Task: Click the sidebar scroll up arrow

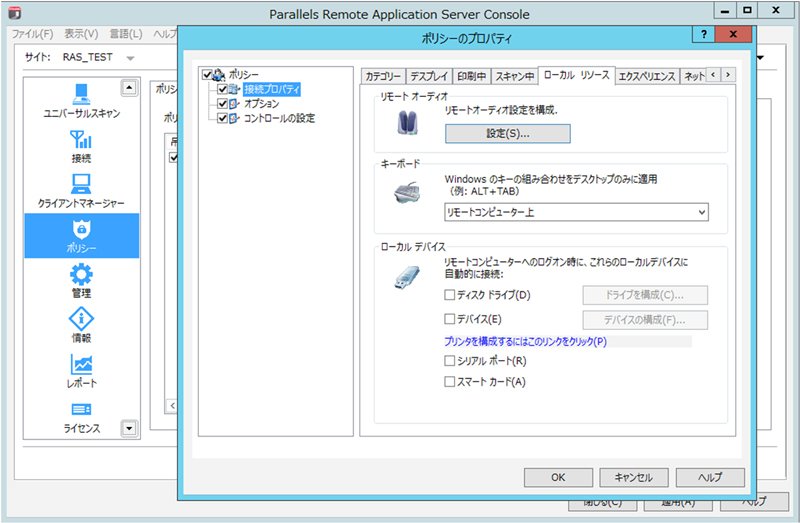Action: point(130,88)
